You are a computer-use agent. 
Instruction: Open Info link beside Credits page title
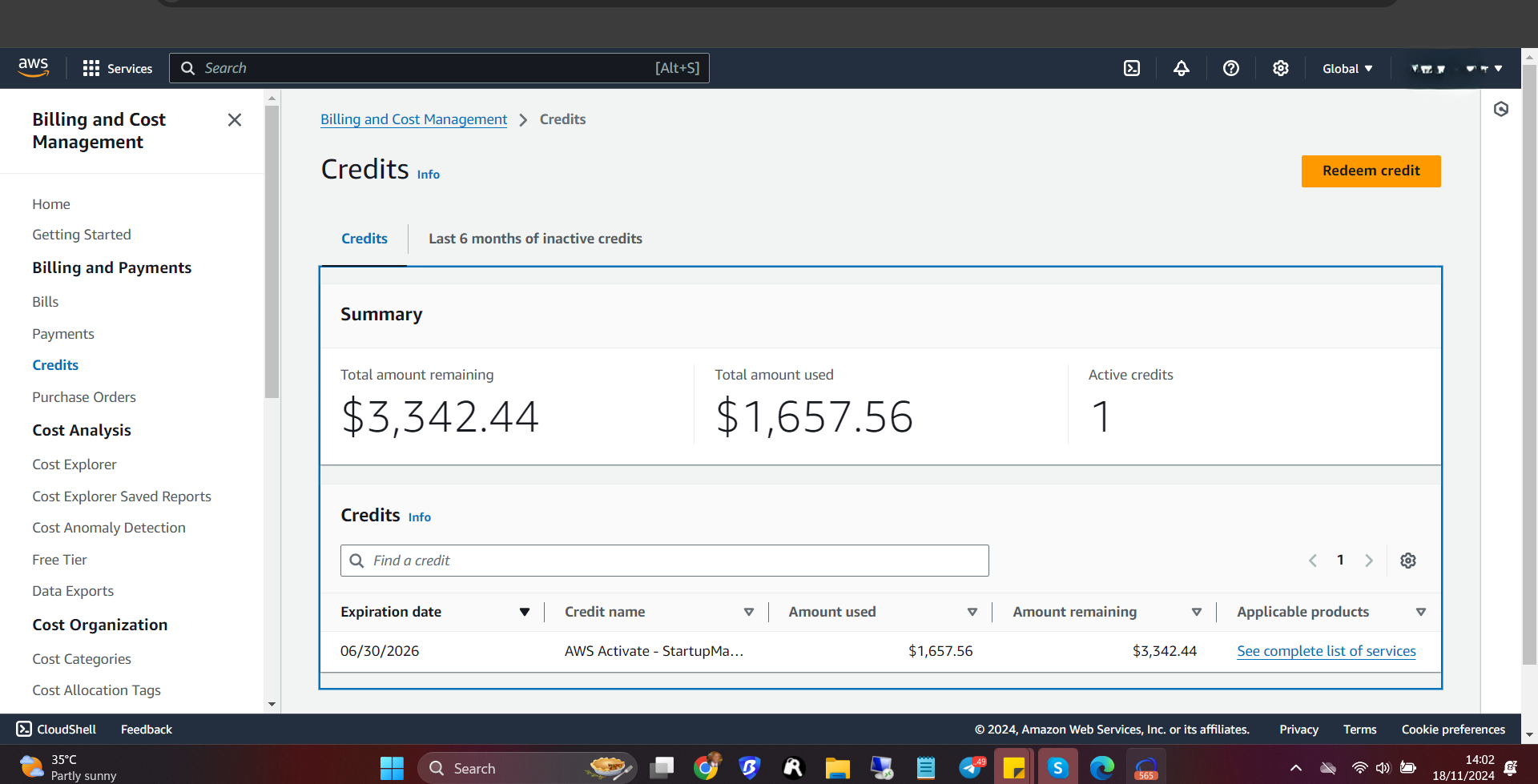(x=429, y=175)
